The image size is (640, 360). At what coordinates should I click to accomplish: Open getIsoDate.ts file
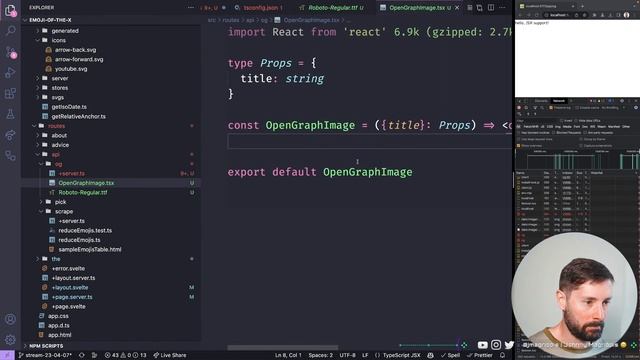[x=69, y=107]
